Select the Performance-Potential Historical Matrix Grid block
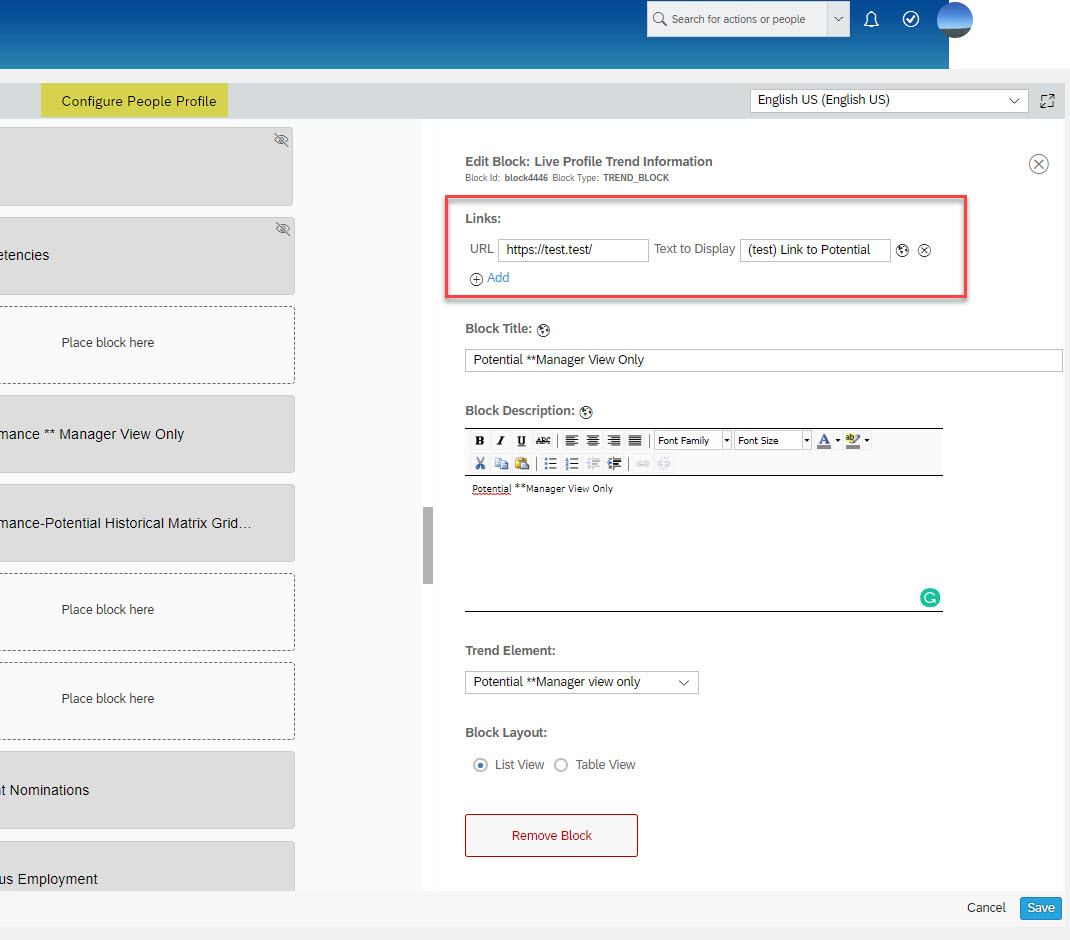 [147, 523]
